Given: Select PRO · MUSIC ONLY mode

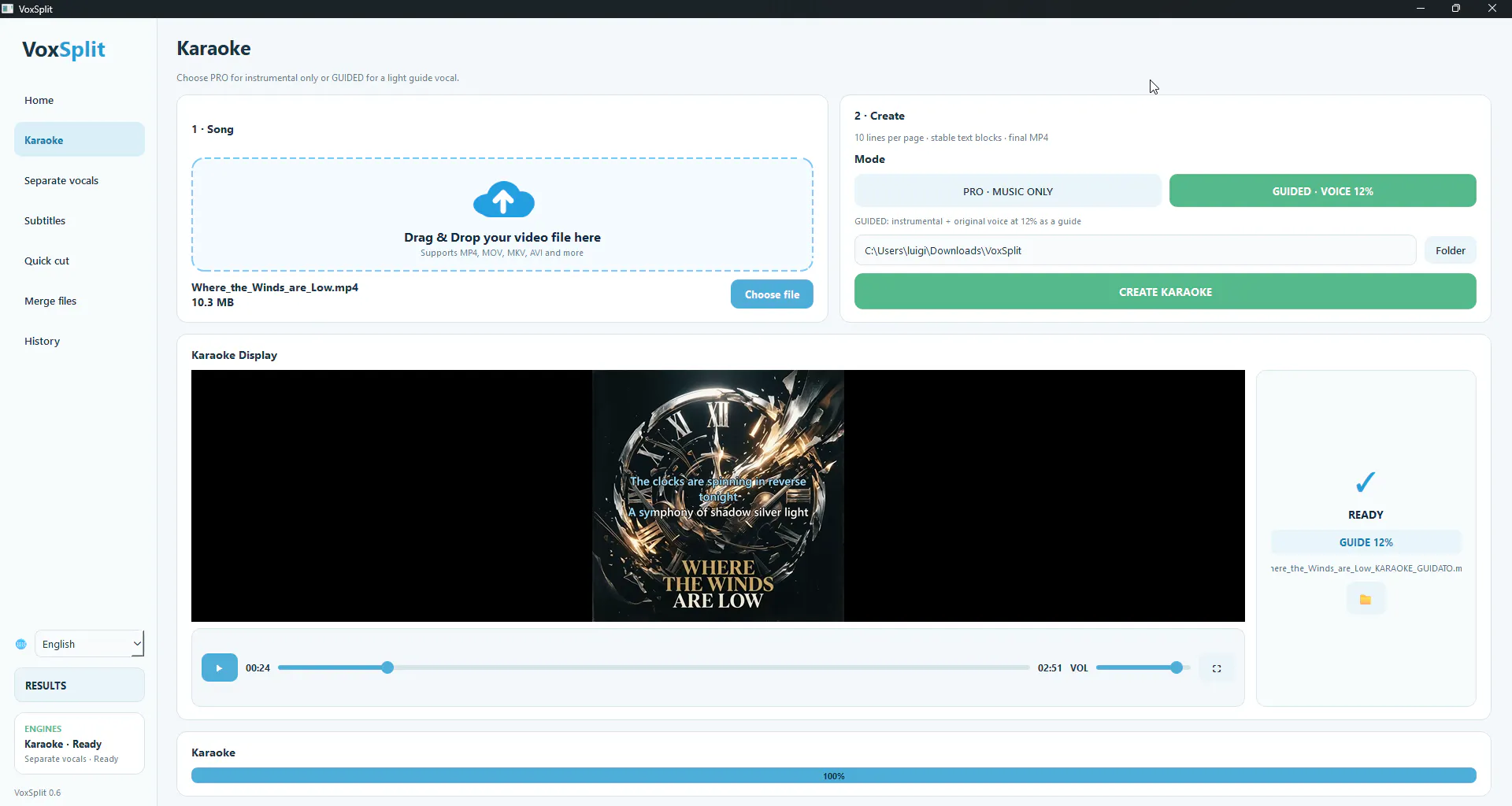Looking at the screenshot, I should [1008, 191].
